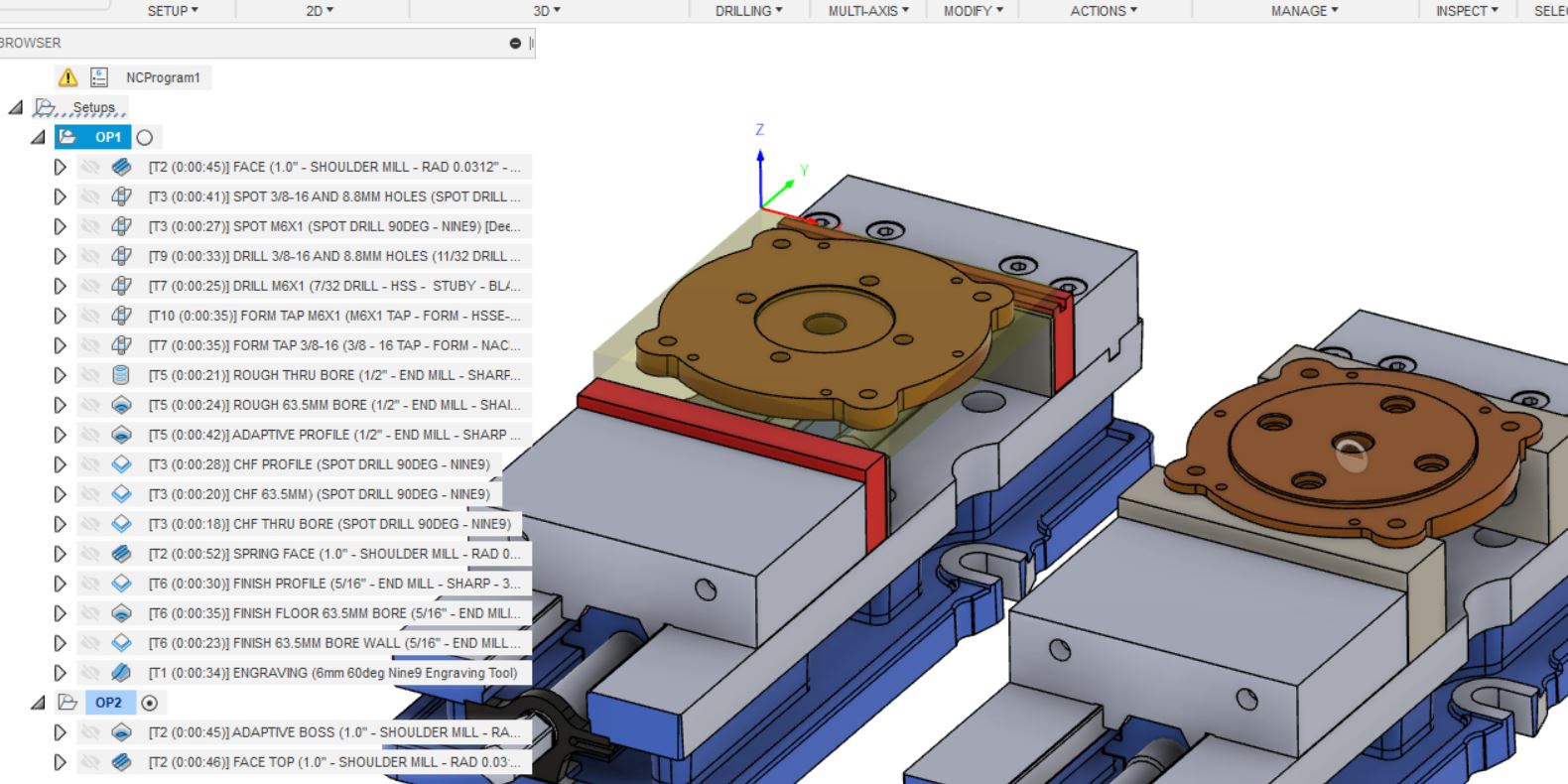
Task: Collapse the Setups tree node
Action: pos(16,107)
